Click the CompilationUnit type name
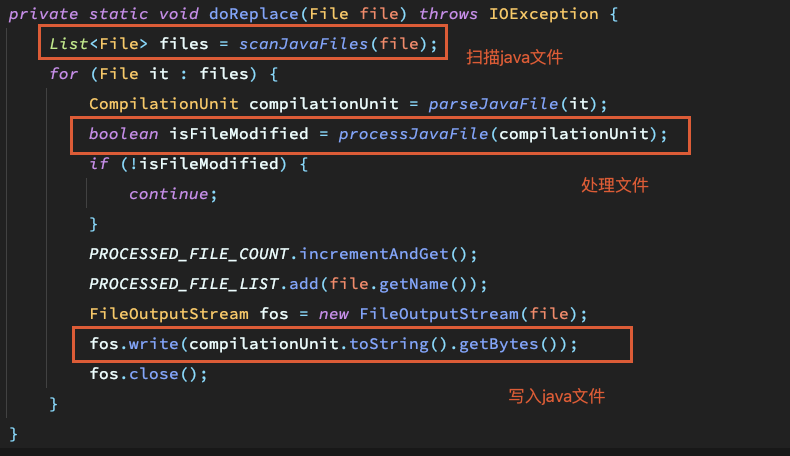The height and width of the screenshot is (456, 790). pyautogui.click(x=164, y=104)
